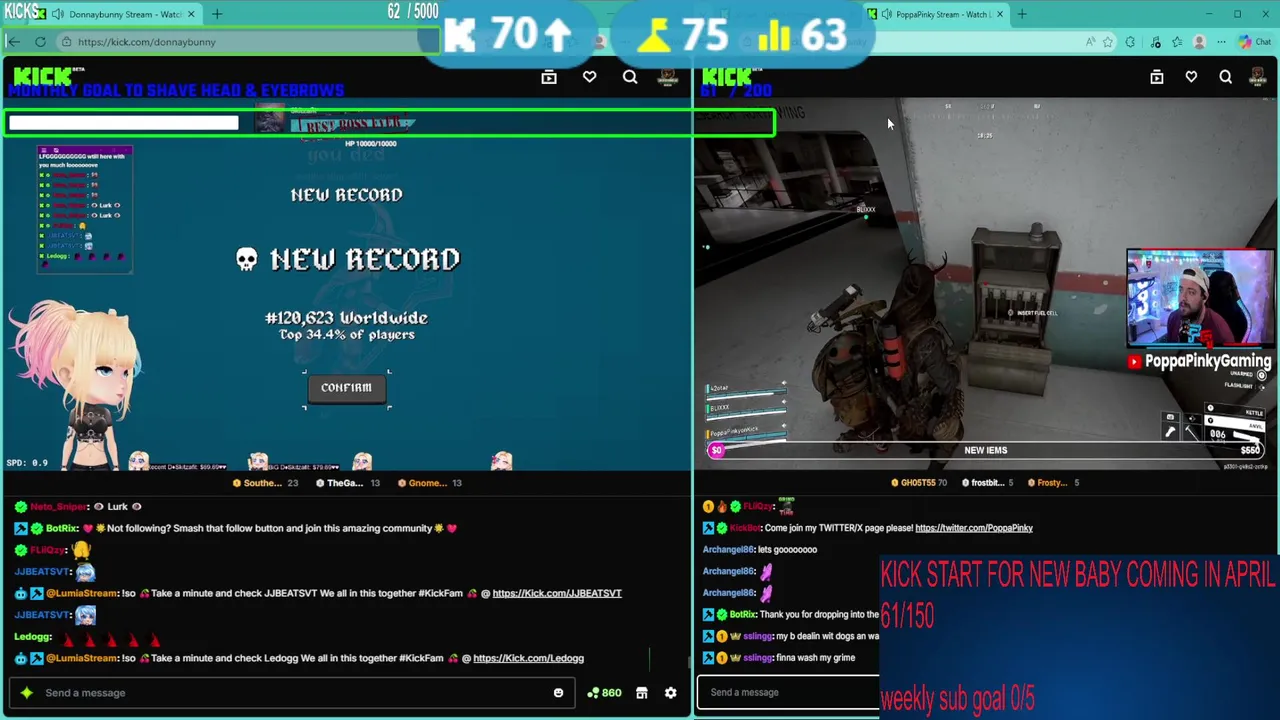
Task: Minimize the right browser window
Action: 1209,14
